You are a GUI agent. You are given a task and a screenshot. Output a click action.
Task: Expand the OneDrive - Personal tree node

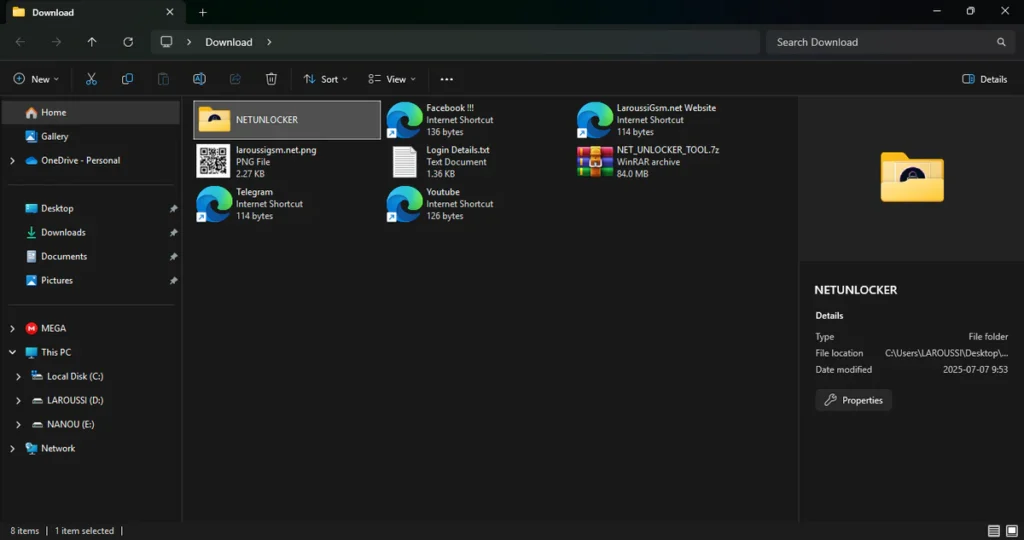tap(12, 161)
